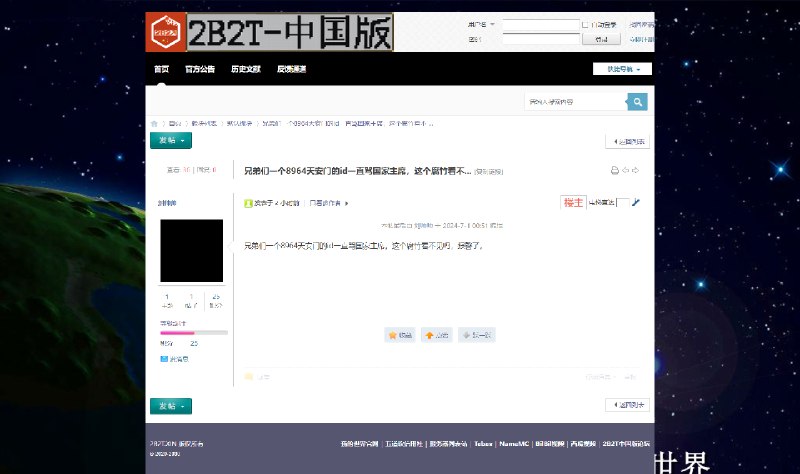800x474 pixels.
Task: Click the home icon in breadcrumb
Action: click(154, 123)
